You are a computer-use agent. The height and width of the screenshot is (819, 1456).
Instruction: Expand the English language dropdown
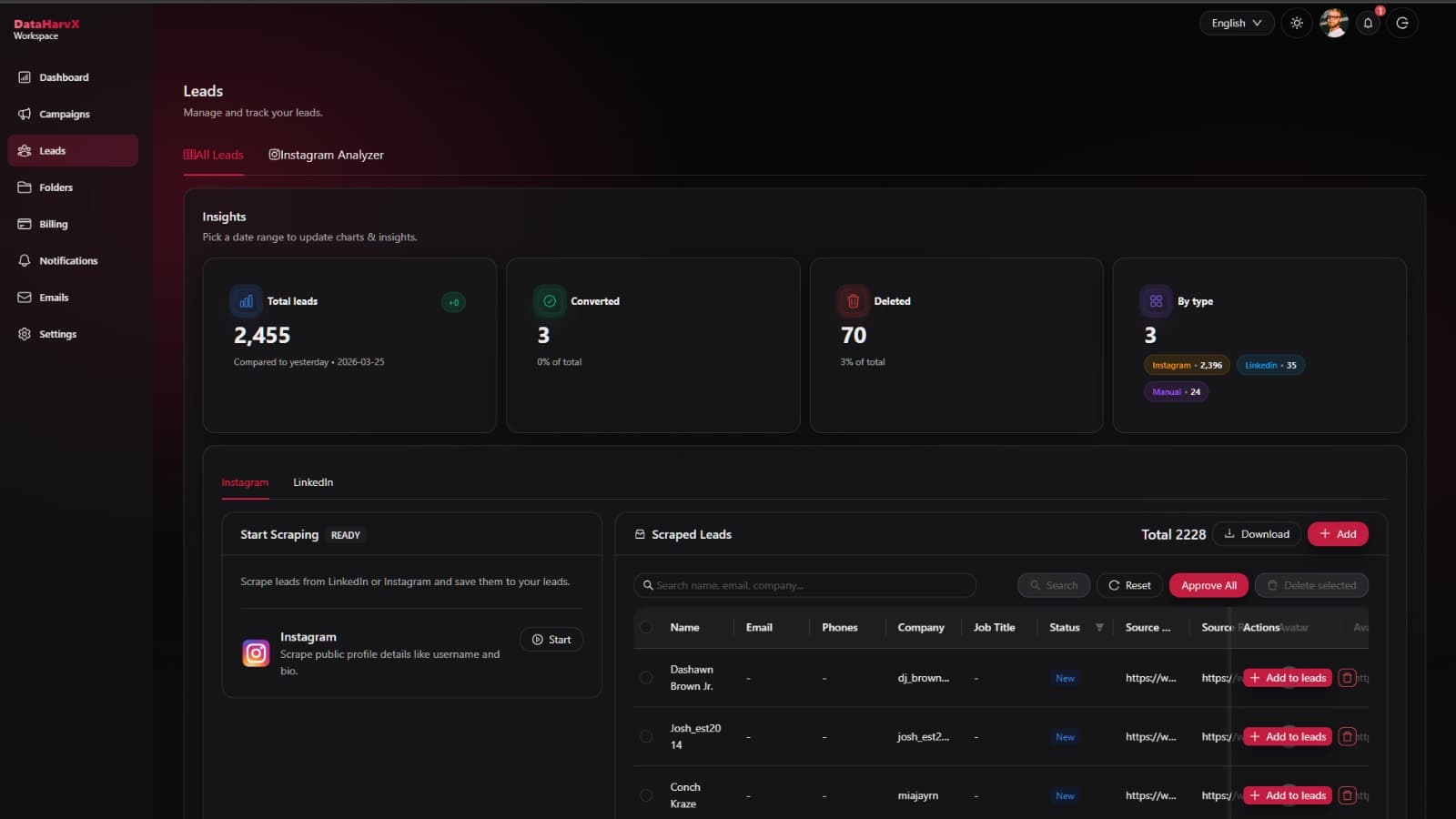coord(1236,24)
